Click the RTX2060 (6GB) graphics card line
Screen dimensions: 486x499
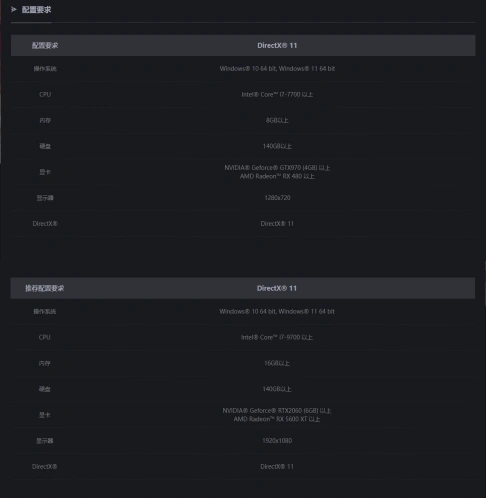(277, 411)
